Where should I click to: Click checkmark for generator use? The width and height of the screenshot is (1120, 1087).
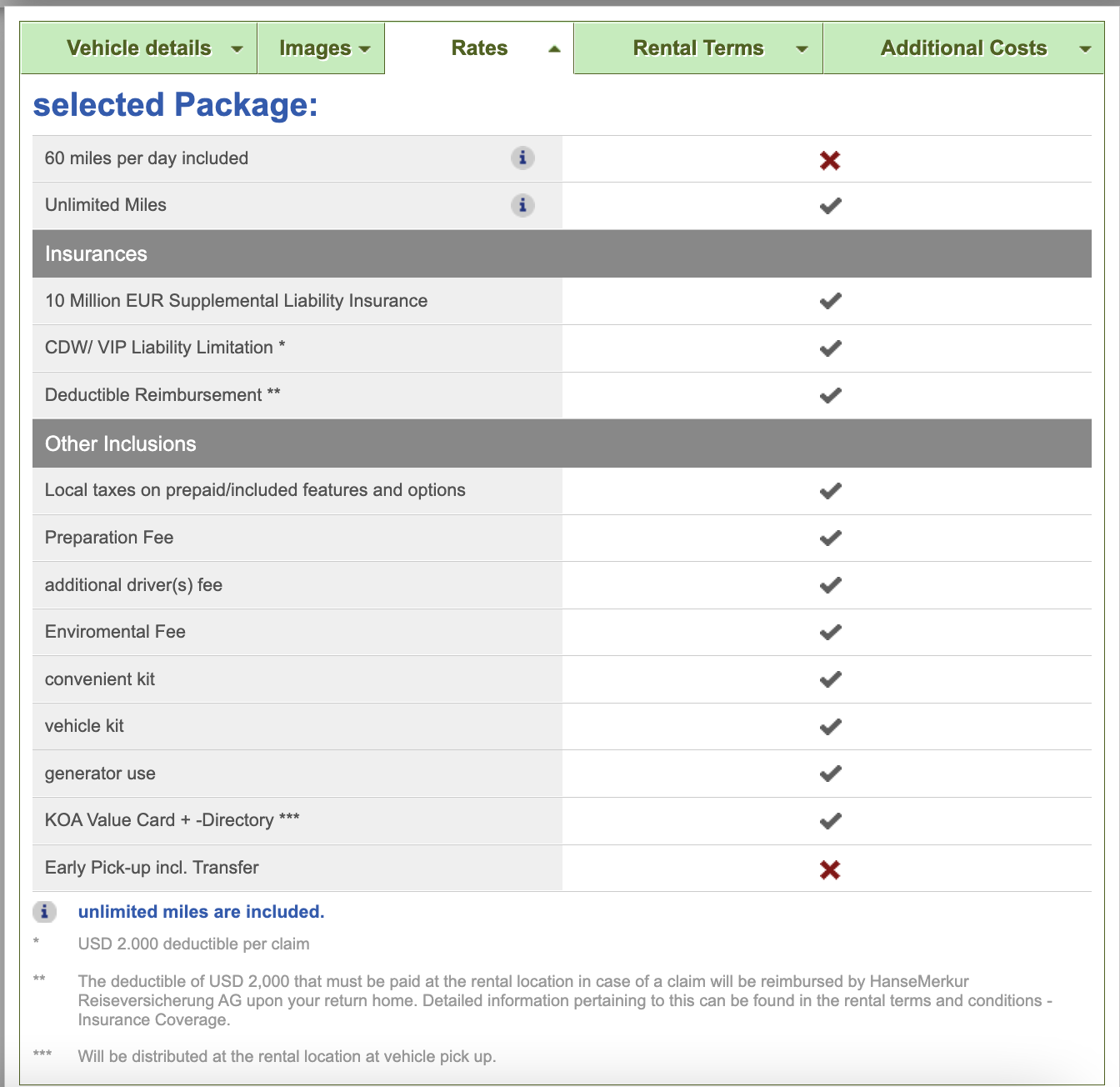click(830, 774)
